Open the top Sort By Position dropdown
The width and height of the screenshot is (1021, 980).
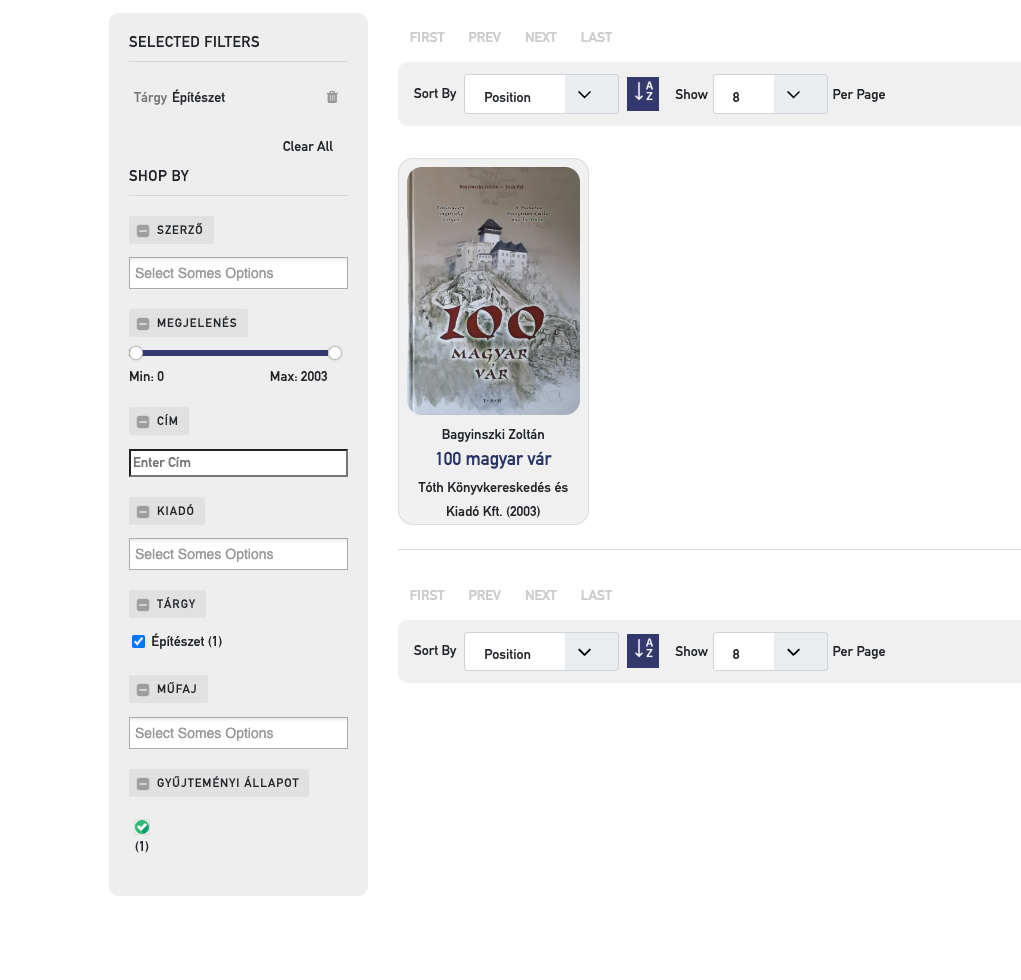point(541,95)
